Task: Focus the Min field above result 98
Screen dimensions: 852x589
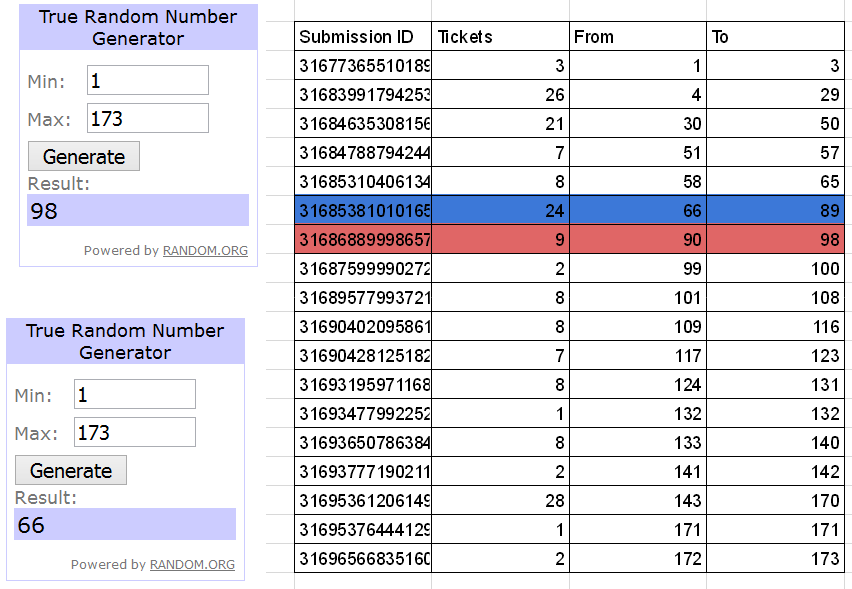Action: pos(148,81)
